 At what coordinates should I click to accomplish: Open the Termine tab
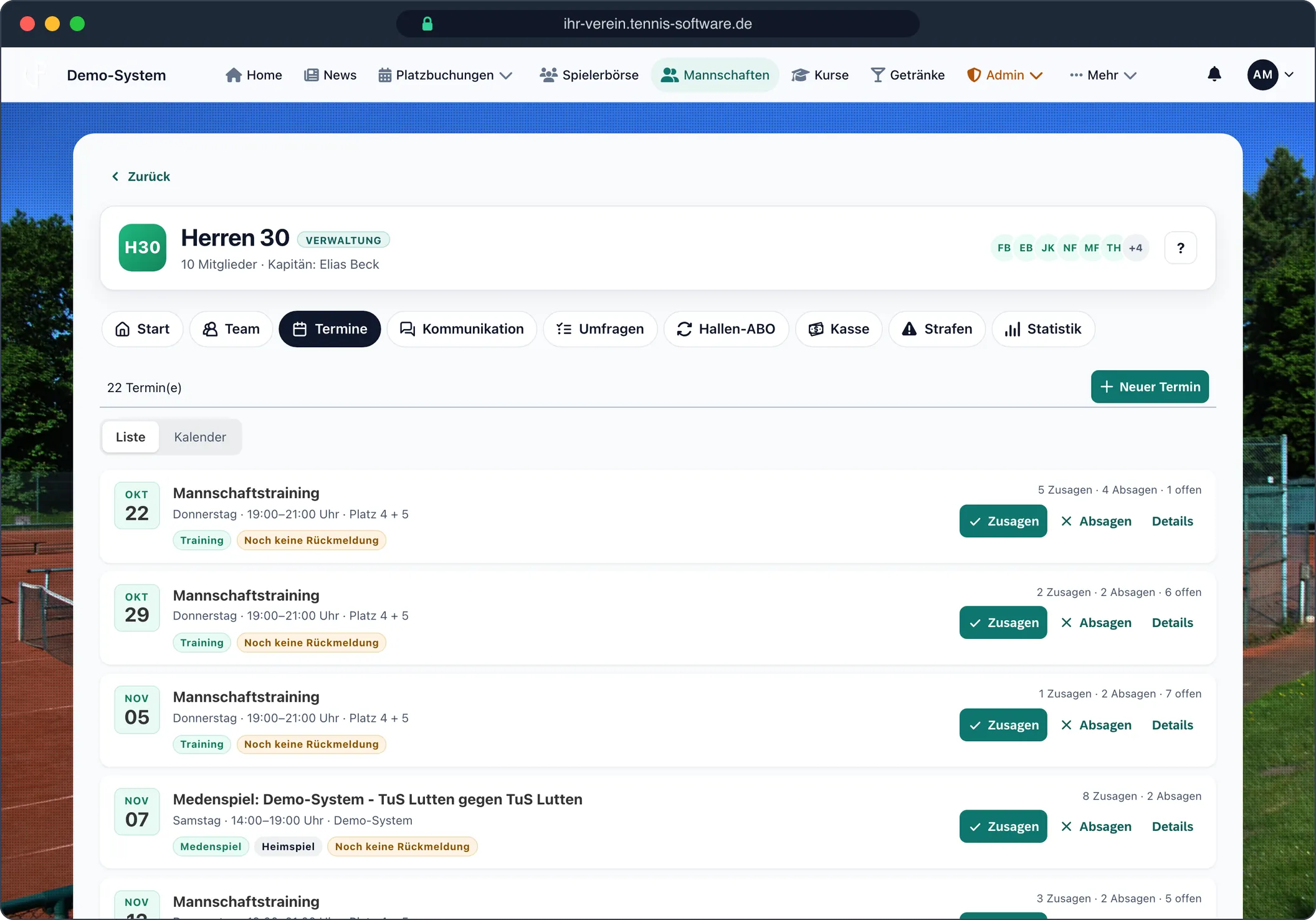click(x=330, y=329)
